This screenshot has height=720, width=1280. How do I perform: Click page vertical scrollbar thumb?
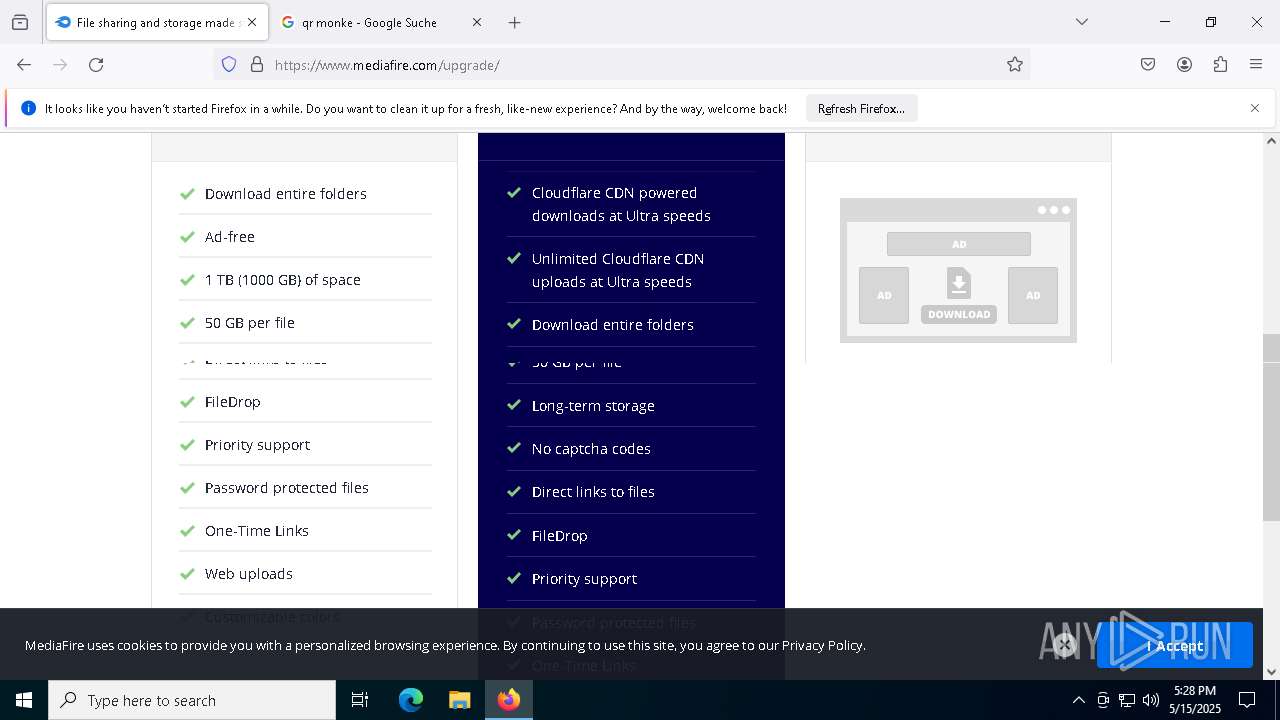point(1271,428)
